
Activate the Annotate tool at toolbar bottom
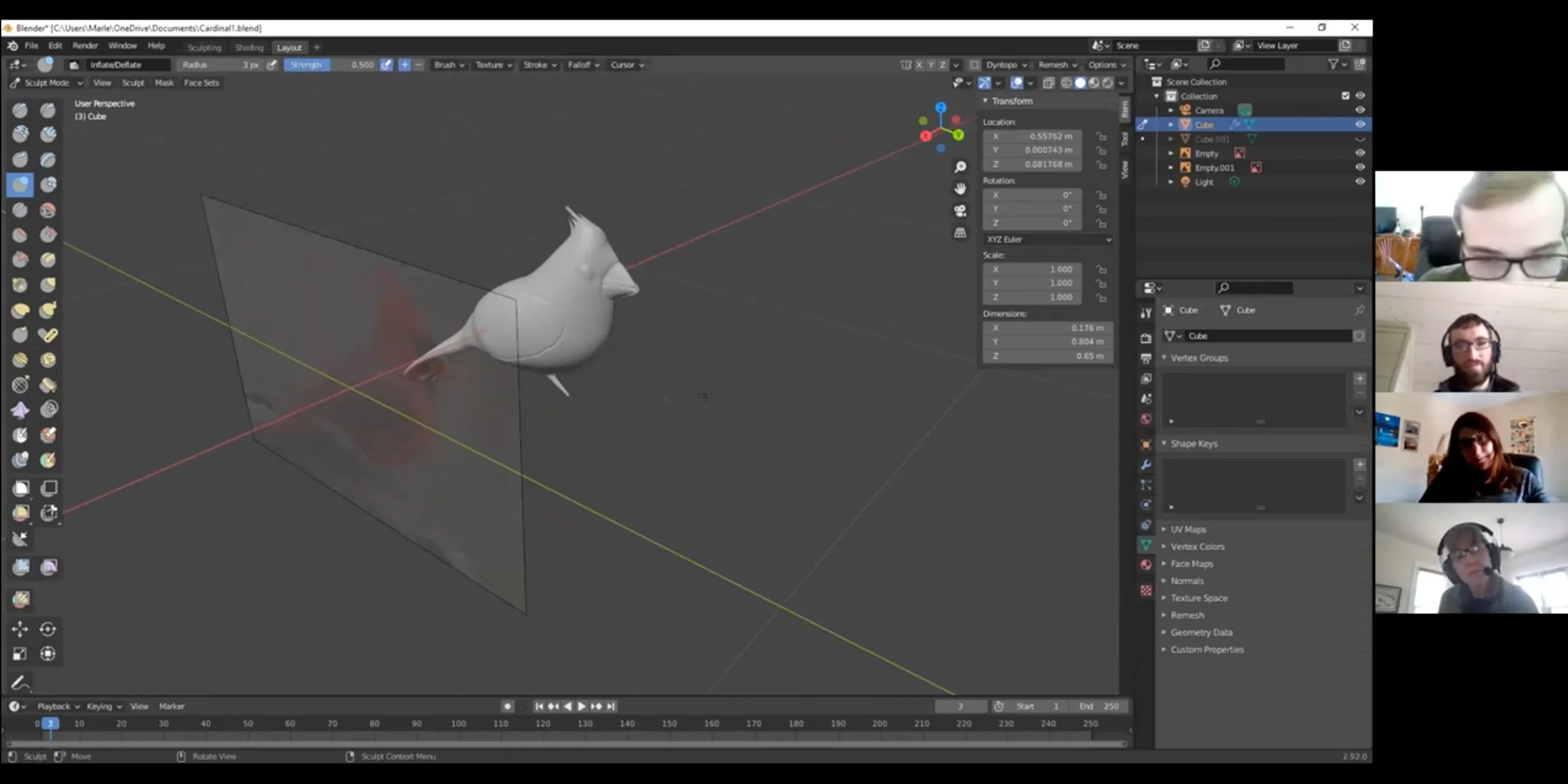(19, 682)
